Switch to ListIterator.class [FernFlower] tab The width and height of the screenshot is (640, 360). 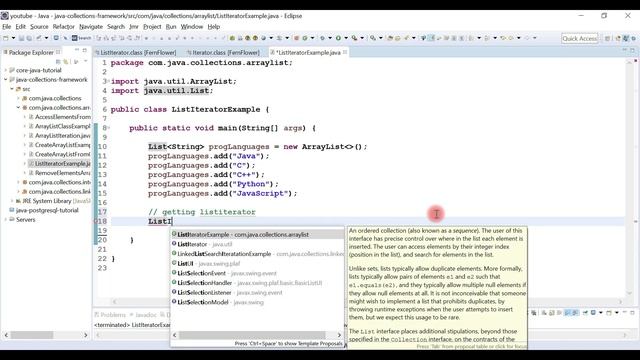point(138,53)
